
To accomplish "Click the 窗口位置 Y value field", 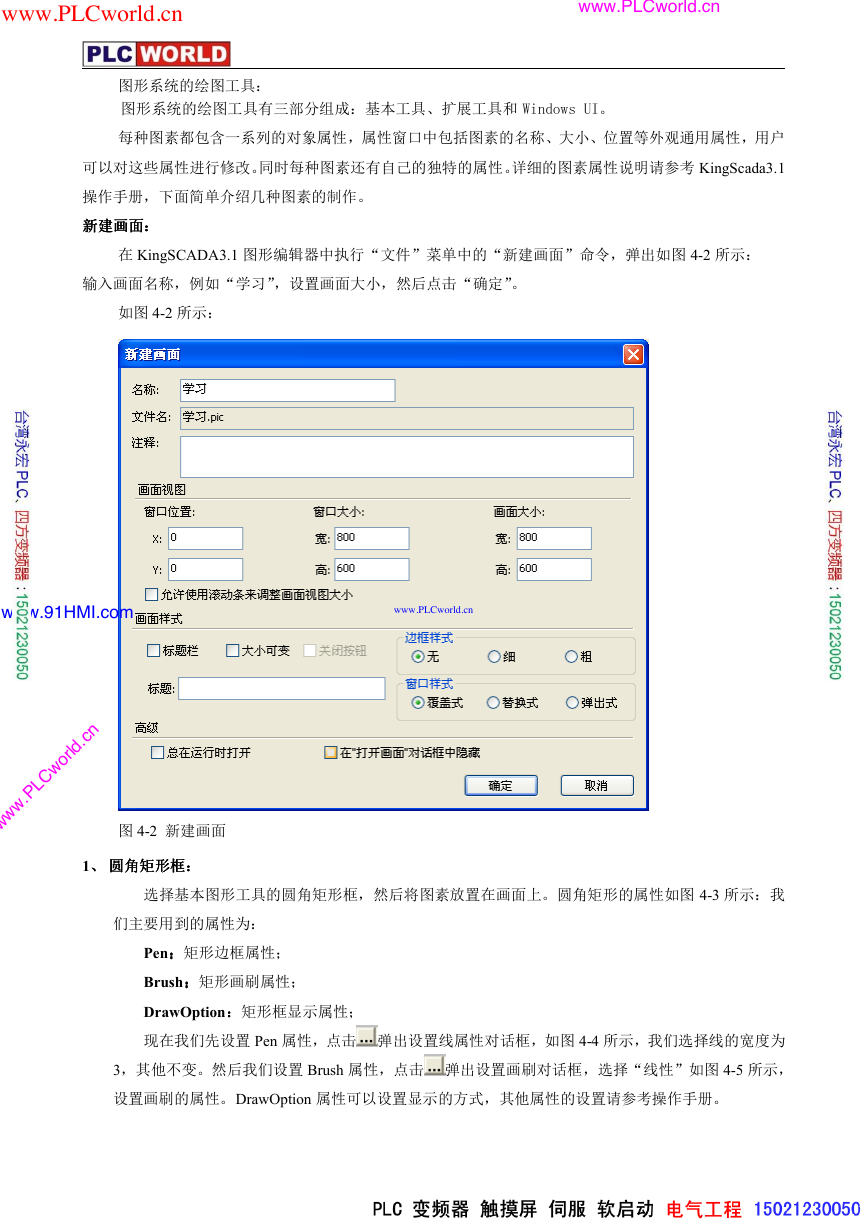I will (205, 569).
